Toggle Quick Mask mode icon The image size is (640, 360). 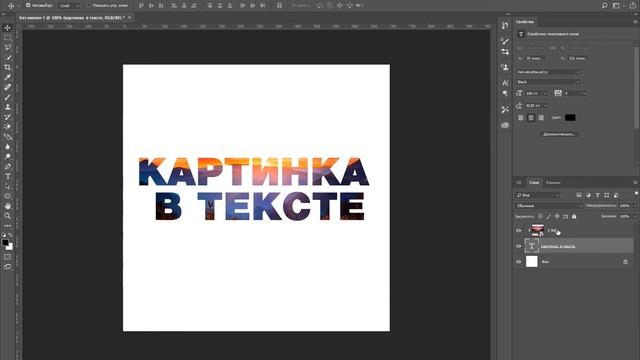7,257
